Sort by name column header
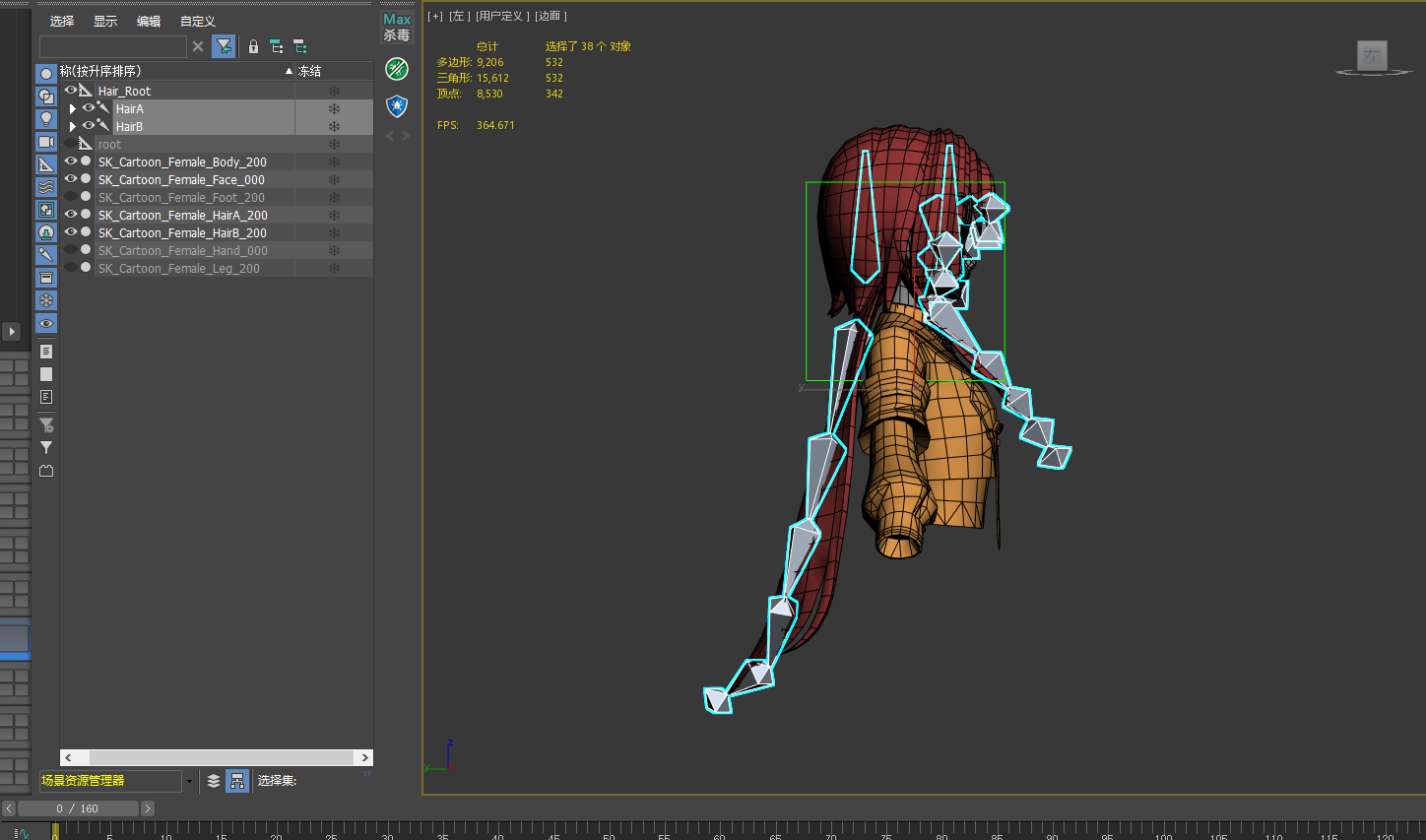 [x=176, y=71]
